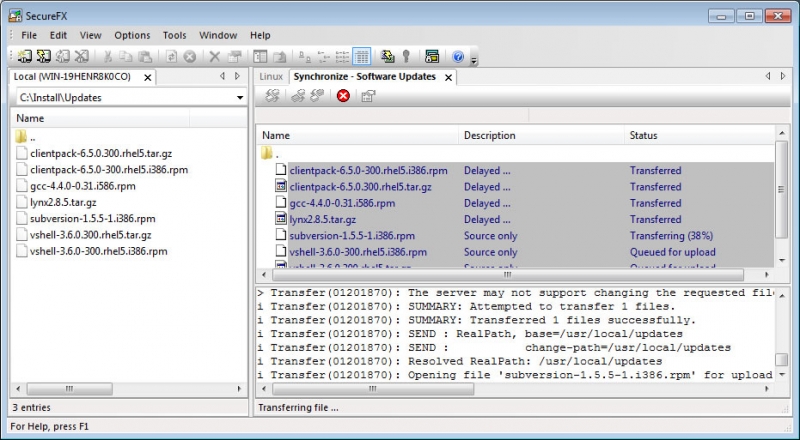Click the Copy toolbar icon
800x440 pixels.
pos(126,57)
